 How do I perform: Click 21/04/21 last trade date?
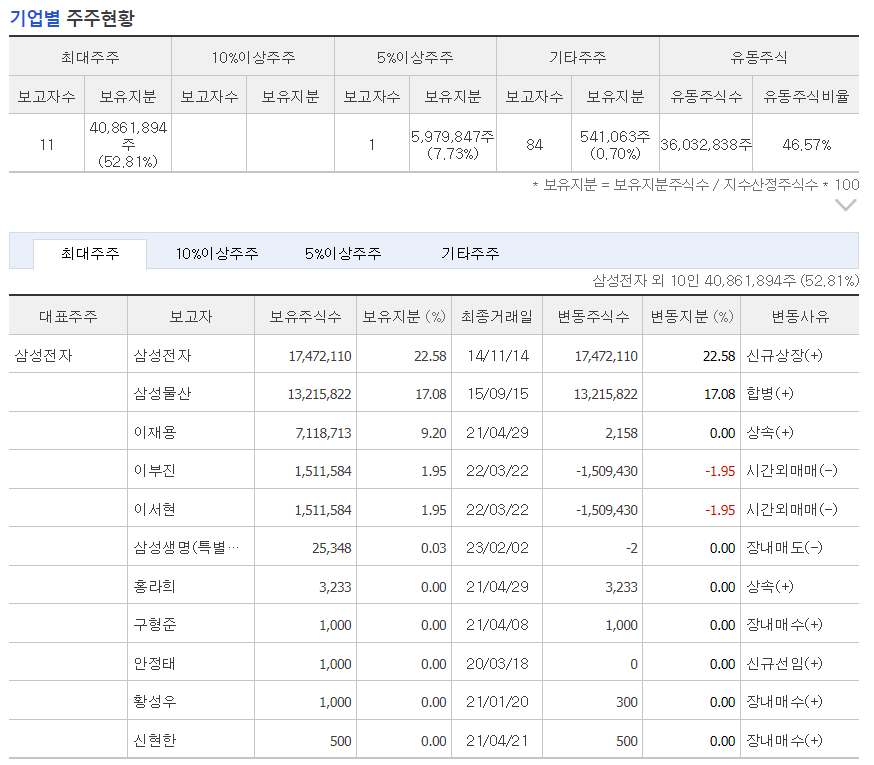[498, 740]
